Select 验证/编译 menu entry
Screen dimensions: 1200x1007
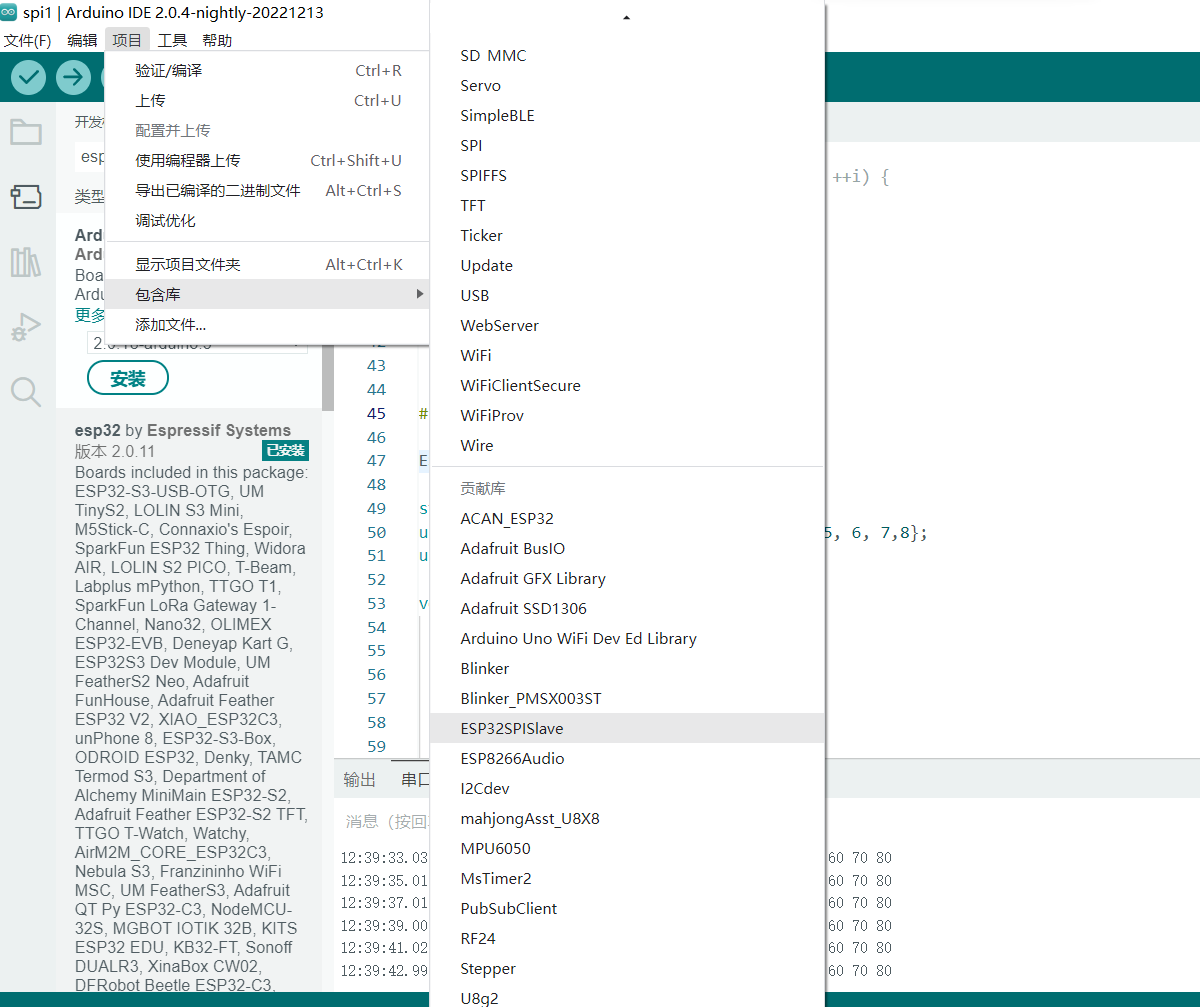click(267, 71)
